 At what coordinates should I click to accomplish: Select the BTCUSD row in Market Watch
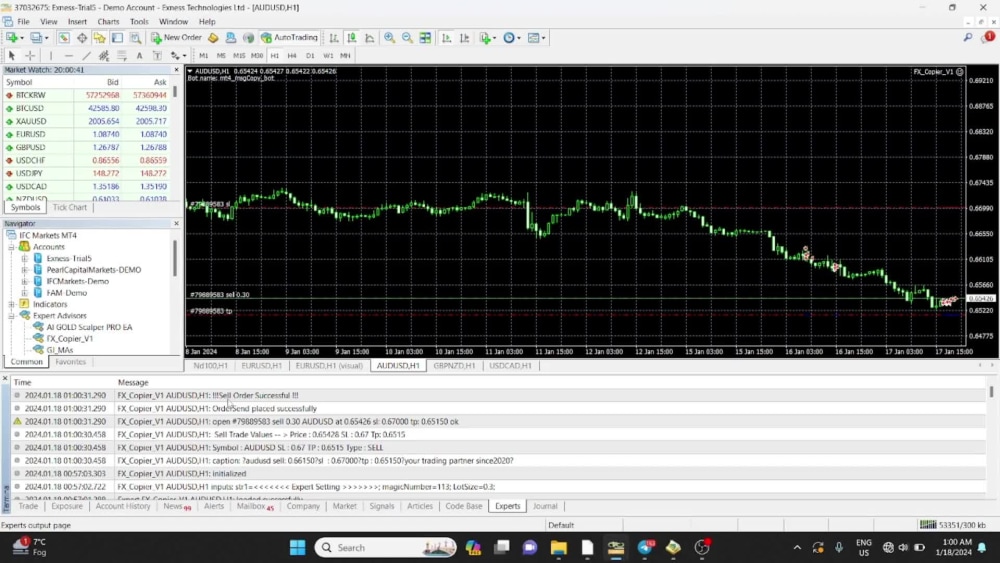pos(87,108)
